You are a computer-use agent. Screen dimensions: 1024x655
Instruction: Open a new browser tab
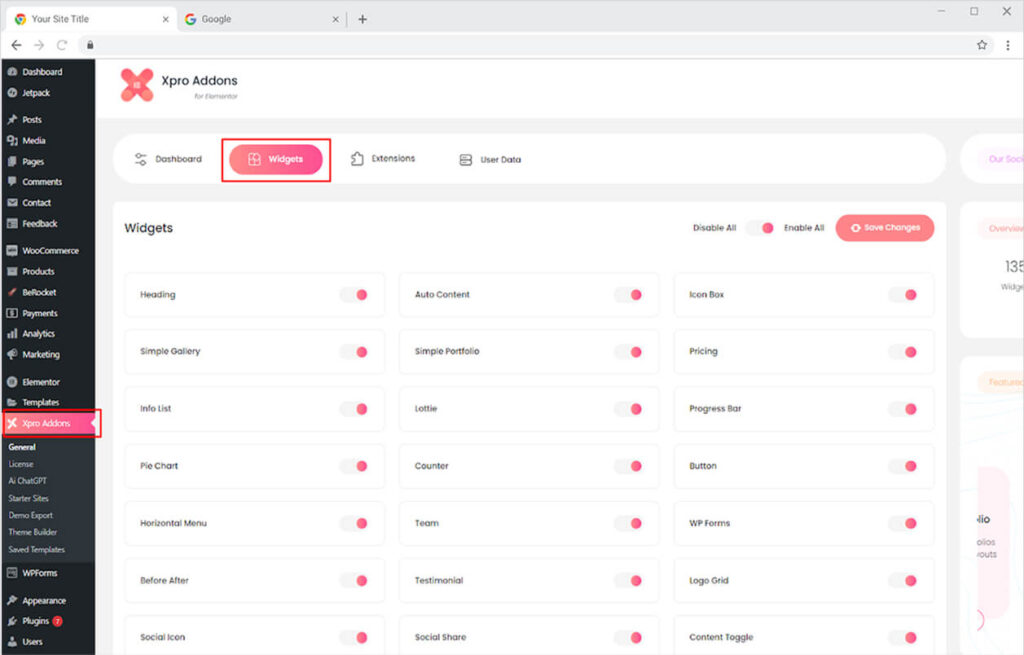tap(362, 19)
